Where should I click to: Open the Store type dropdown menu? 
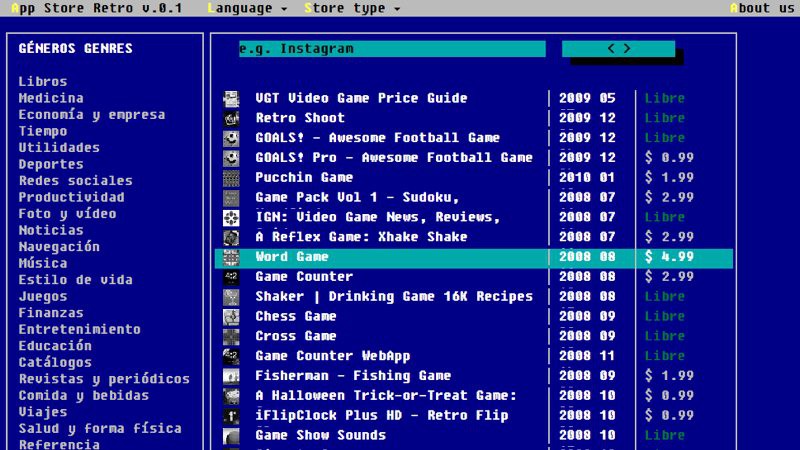352,8
